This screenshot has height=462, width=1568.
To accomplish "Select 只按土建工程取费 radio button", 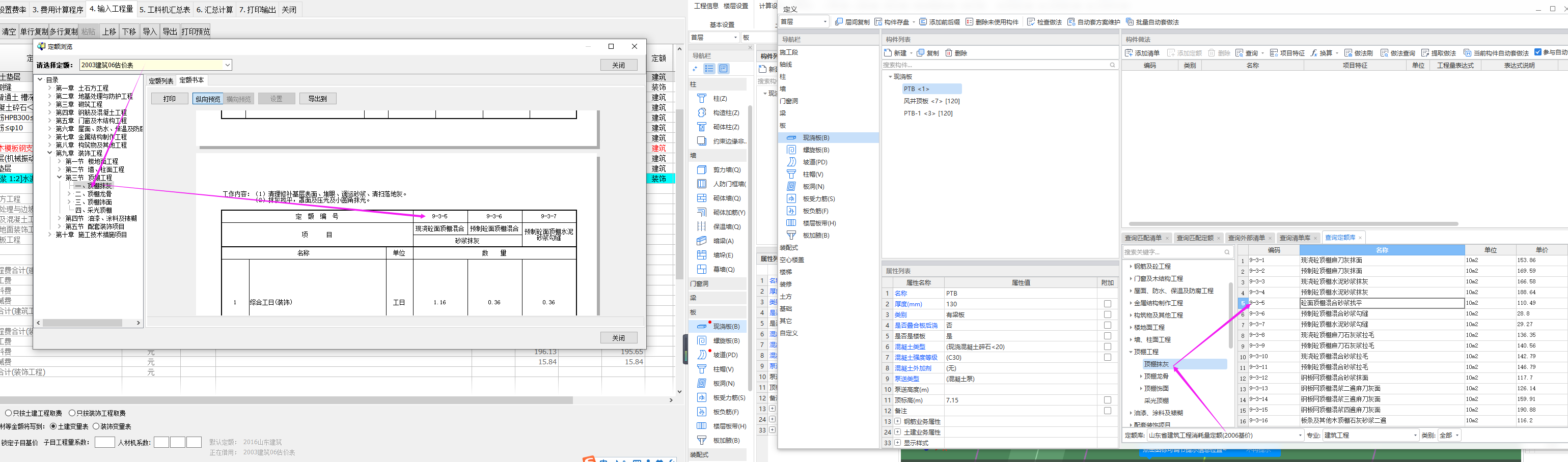I will tap(9, 413).
